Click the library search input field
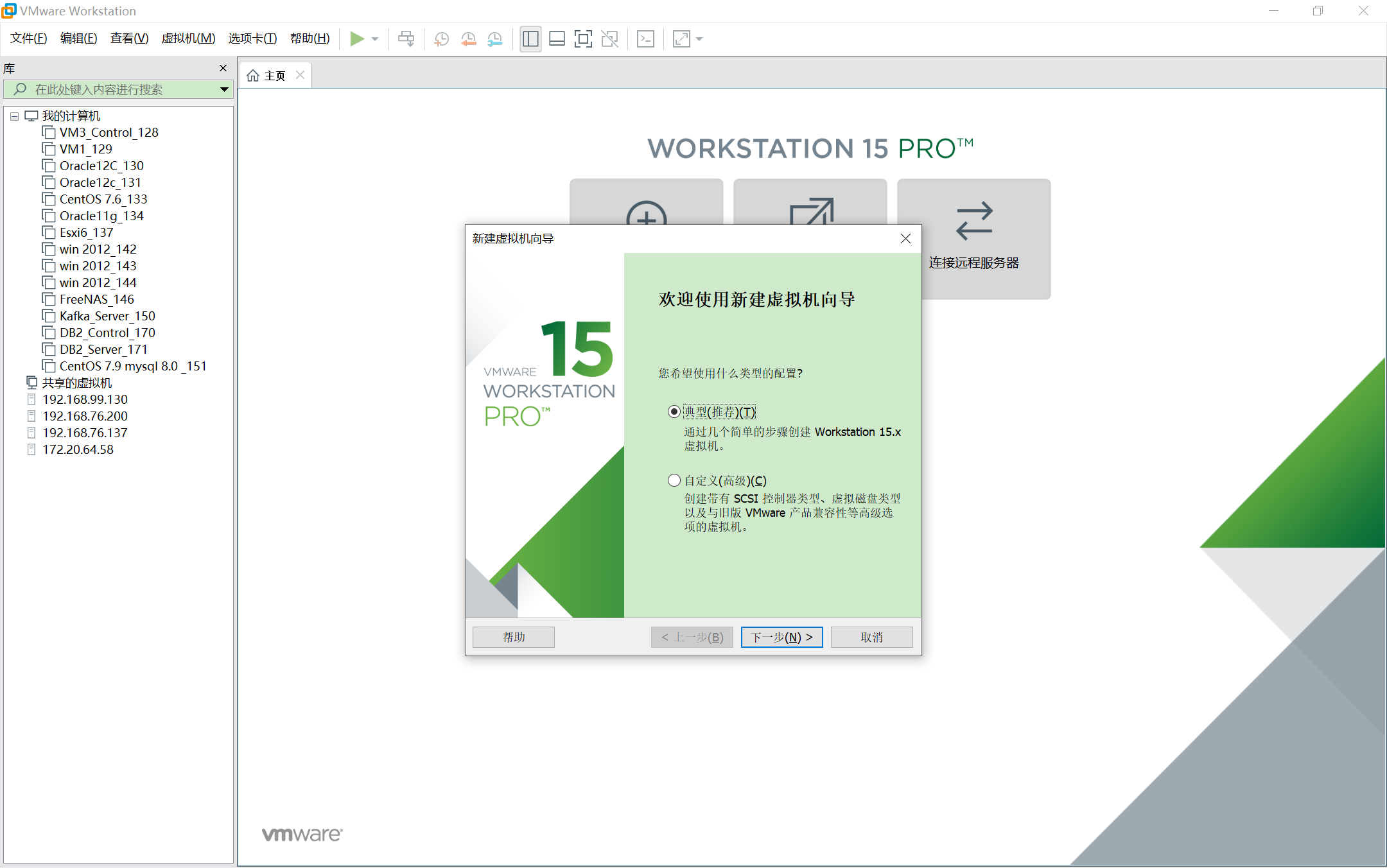Viewport: 1387px width, 868px height. tap(116, 89)
